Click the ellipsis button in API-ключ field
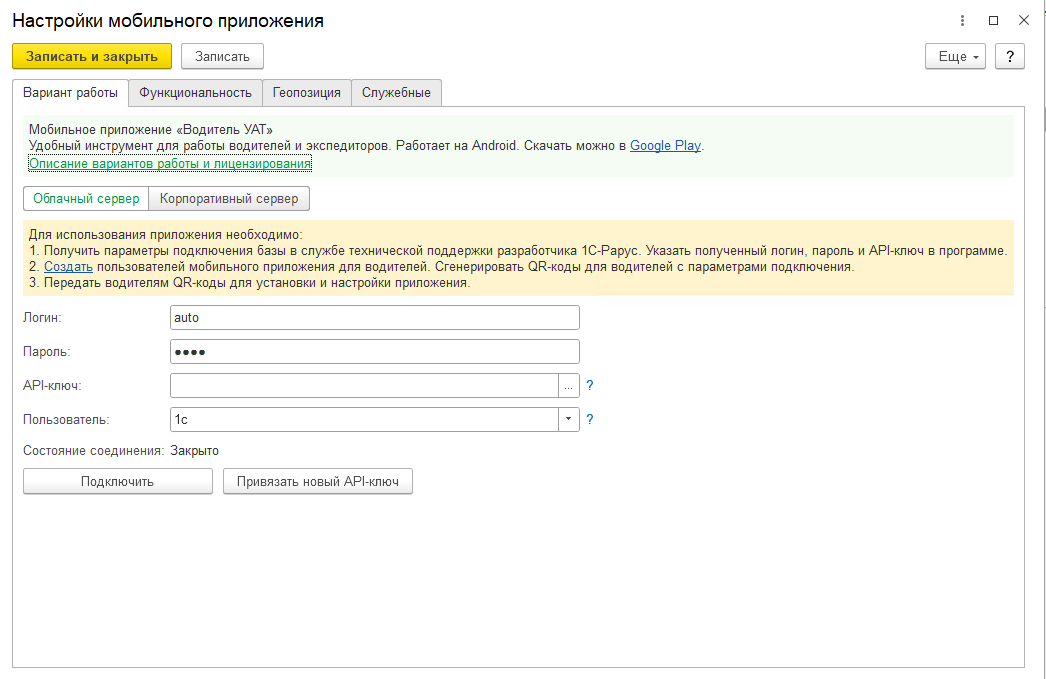The height and width of the screenshot is (679, 1046). pos(568,386)
